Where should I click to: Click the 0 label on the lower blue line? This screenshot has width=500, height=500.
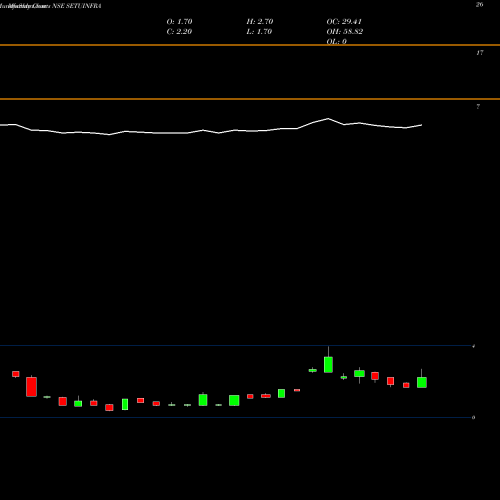(x=474, y=418)
